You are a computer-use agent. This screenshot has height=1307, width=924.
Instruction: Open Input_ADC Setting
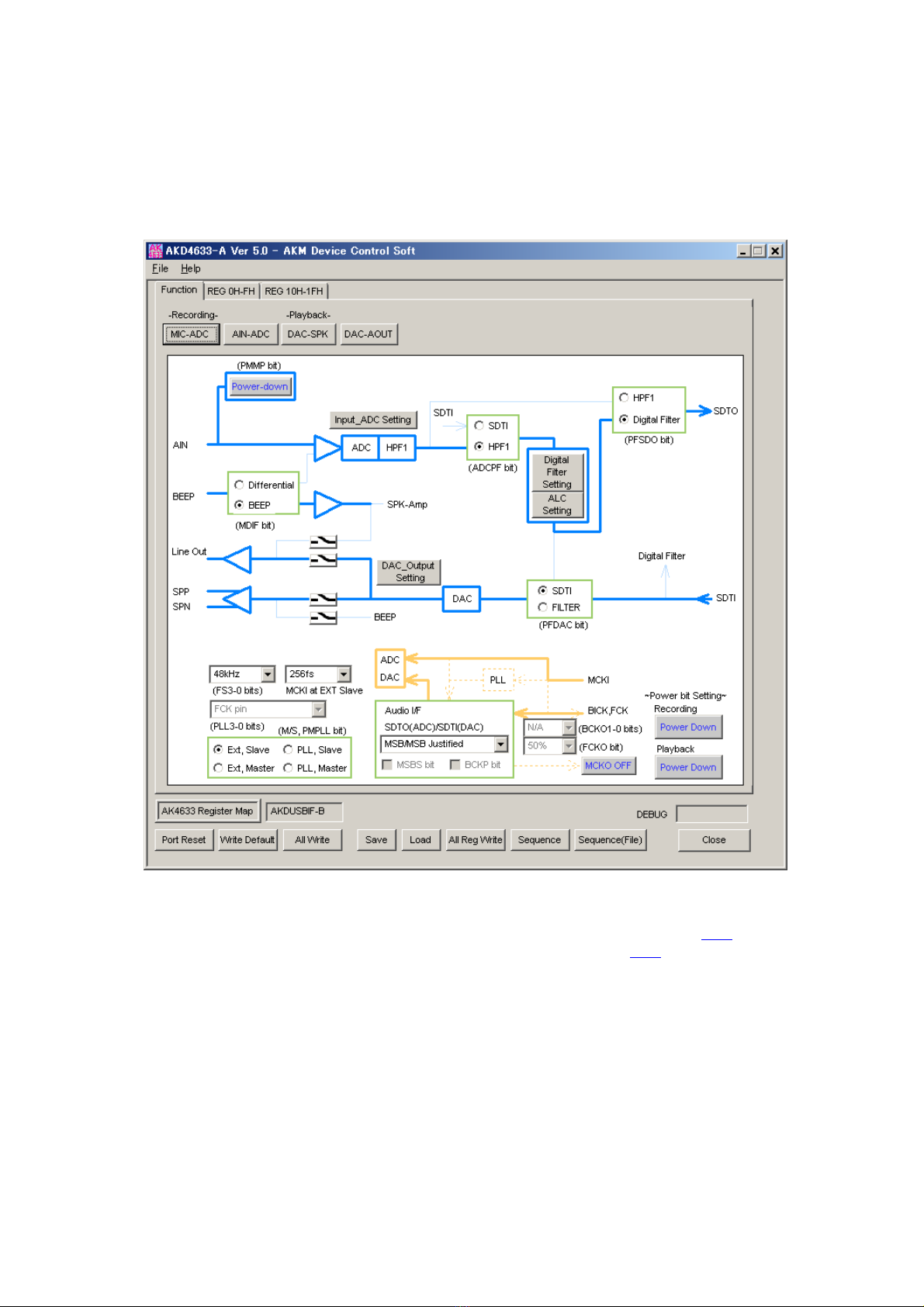[373, 420]
